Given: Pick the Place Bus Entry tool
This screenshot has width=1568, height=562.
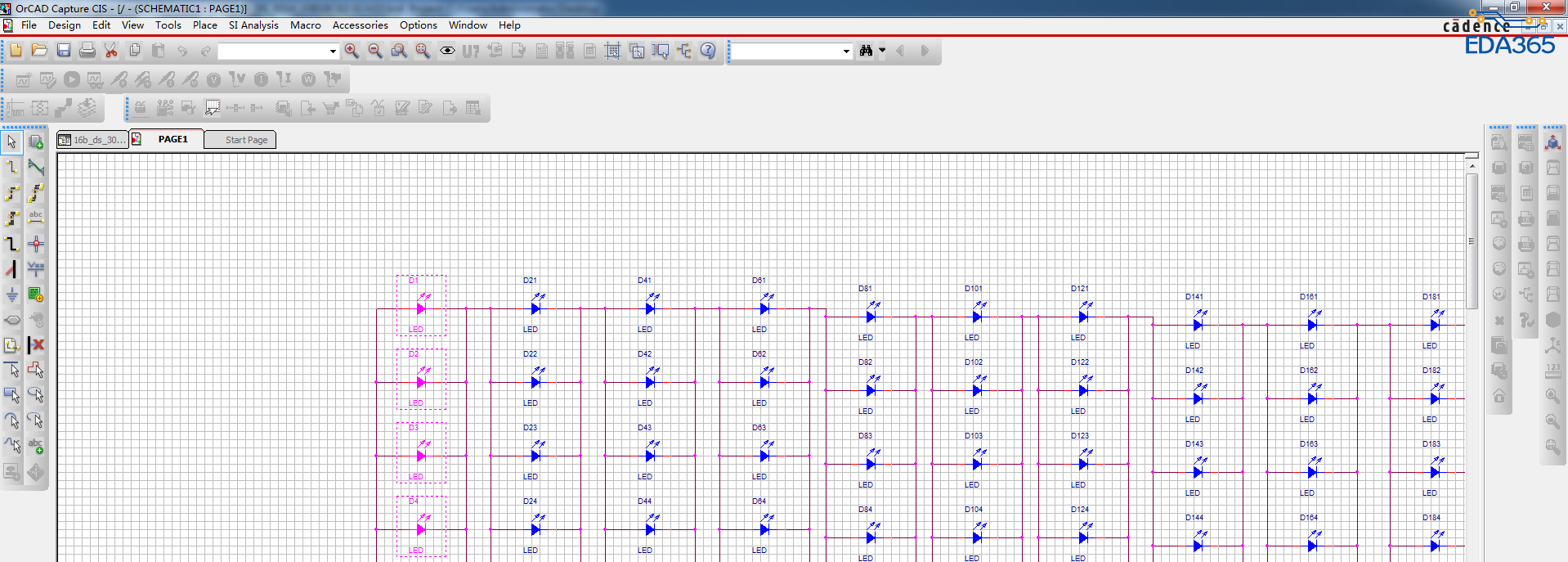Looking at the screenshot, I should 12,269.
